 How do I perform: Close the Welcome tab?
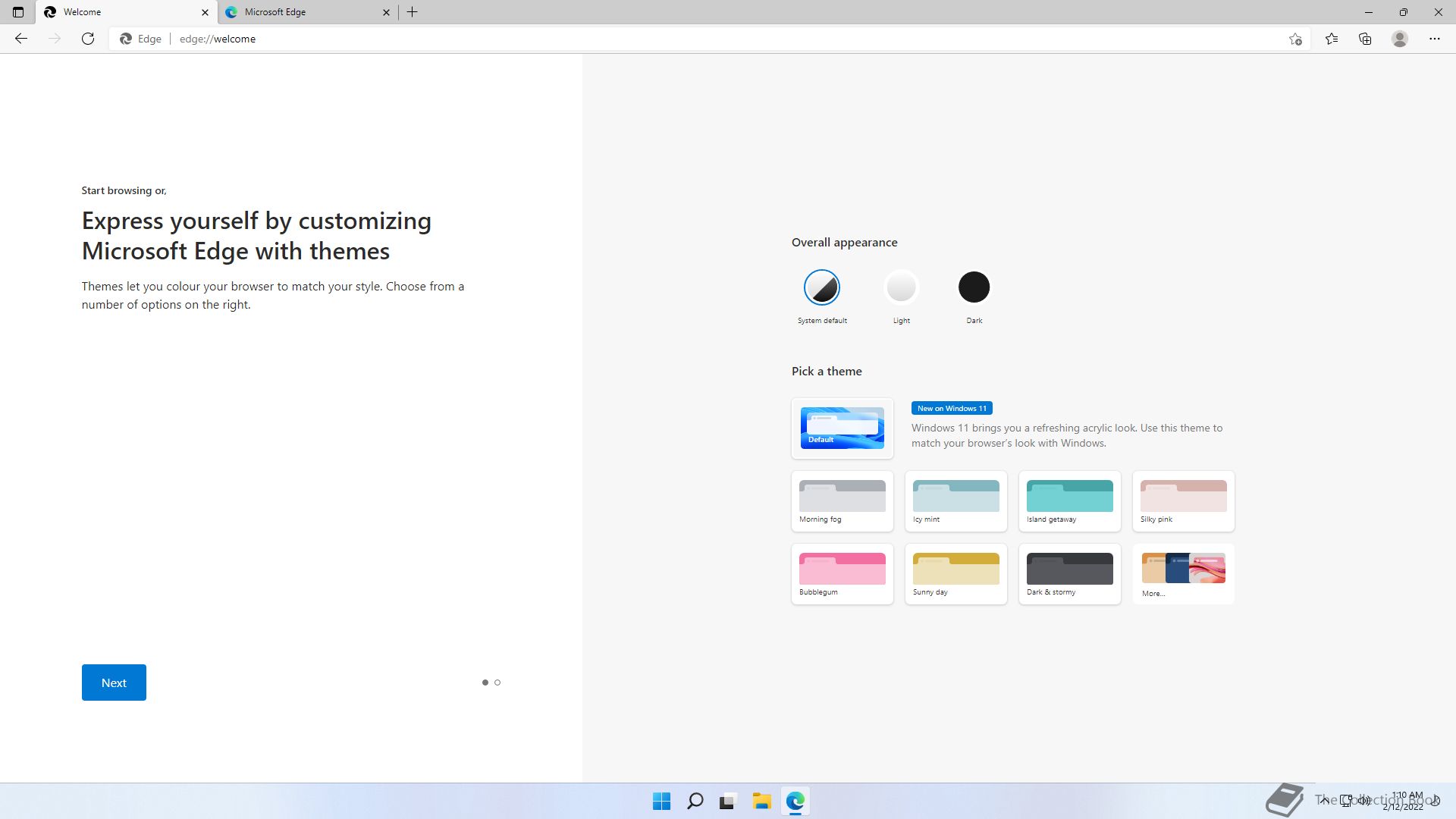coord(205,12)
